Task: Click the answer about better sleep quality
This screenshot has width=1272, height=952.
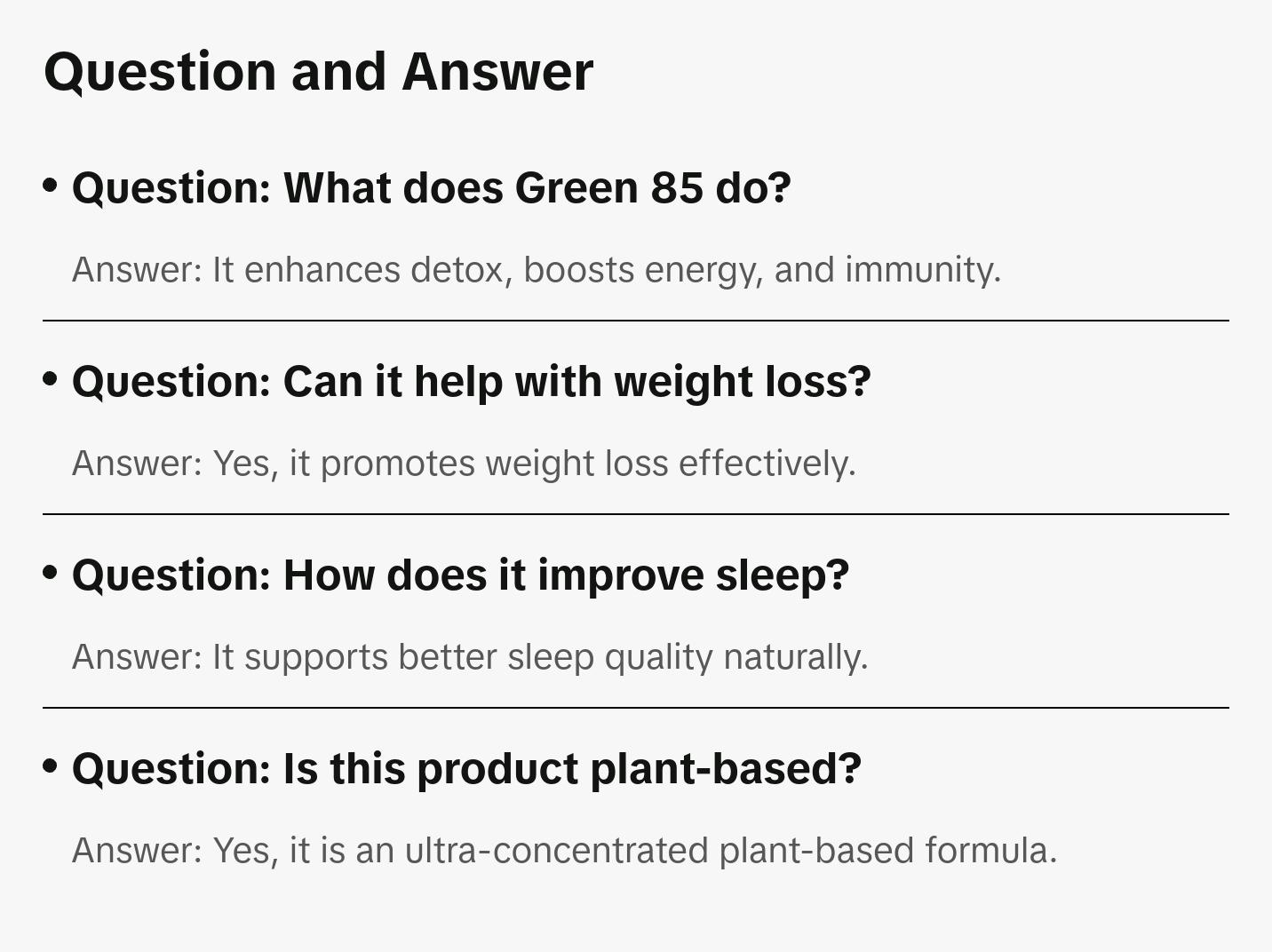Action: click(x=469, y=657)
